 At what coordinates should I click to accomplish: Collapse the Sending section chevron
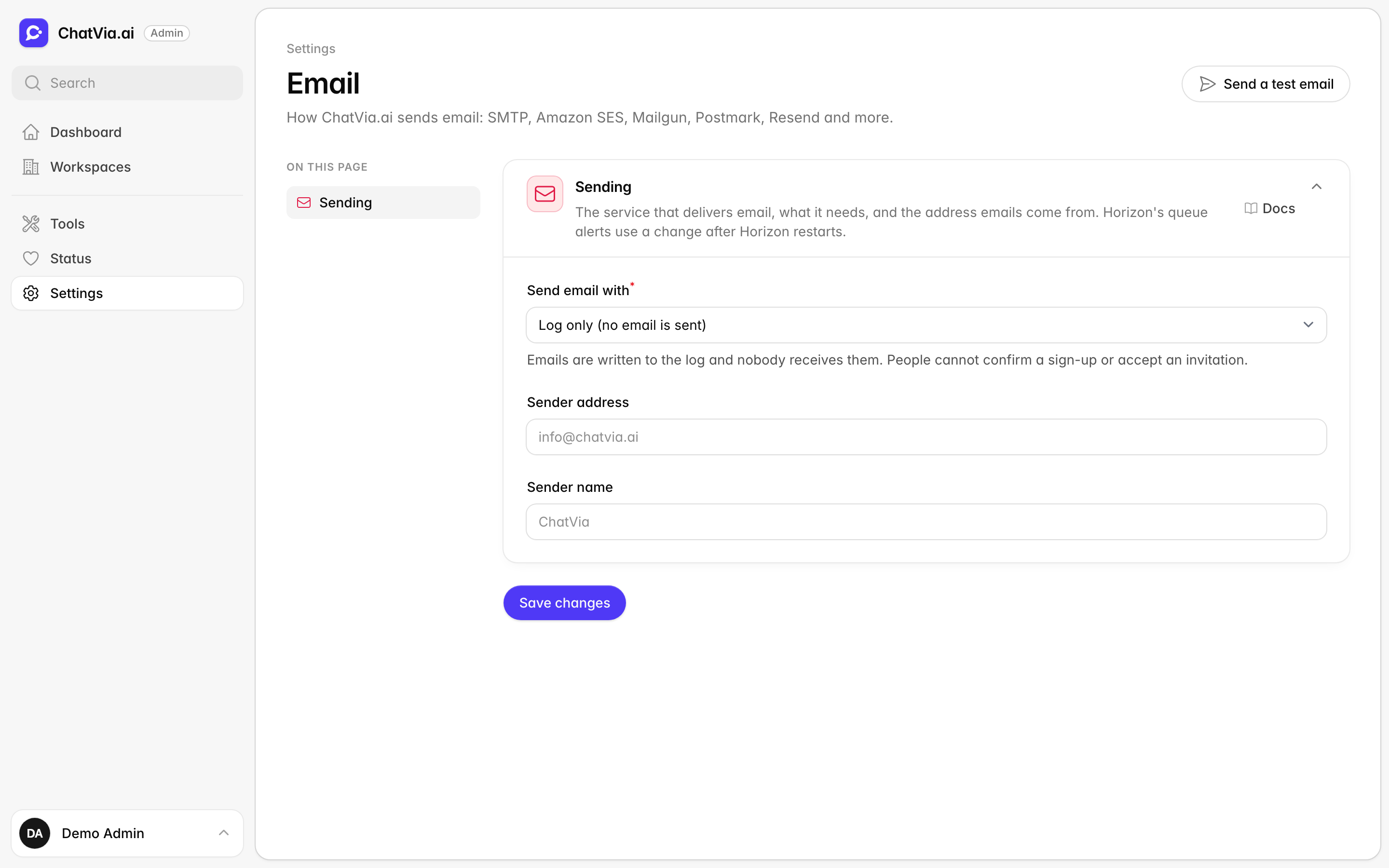(x=1317, y=187)
